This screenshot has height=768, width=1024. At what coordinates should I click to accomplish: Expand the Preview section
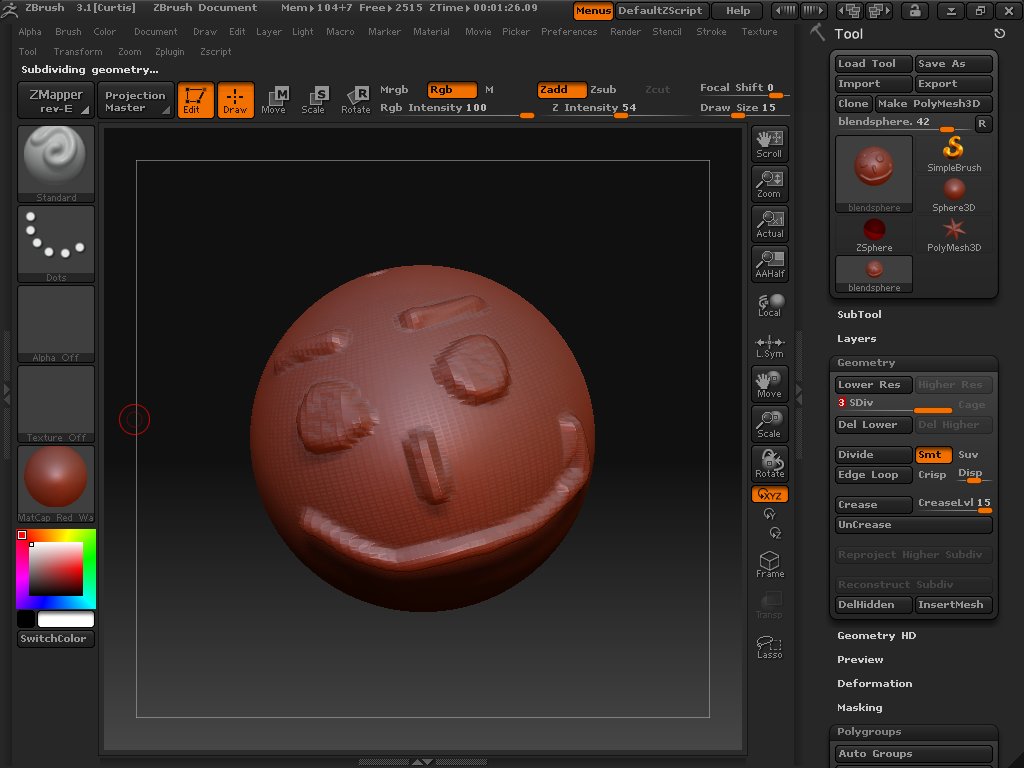(x=860, y=660)
